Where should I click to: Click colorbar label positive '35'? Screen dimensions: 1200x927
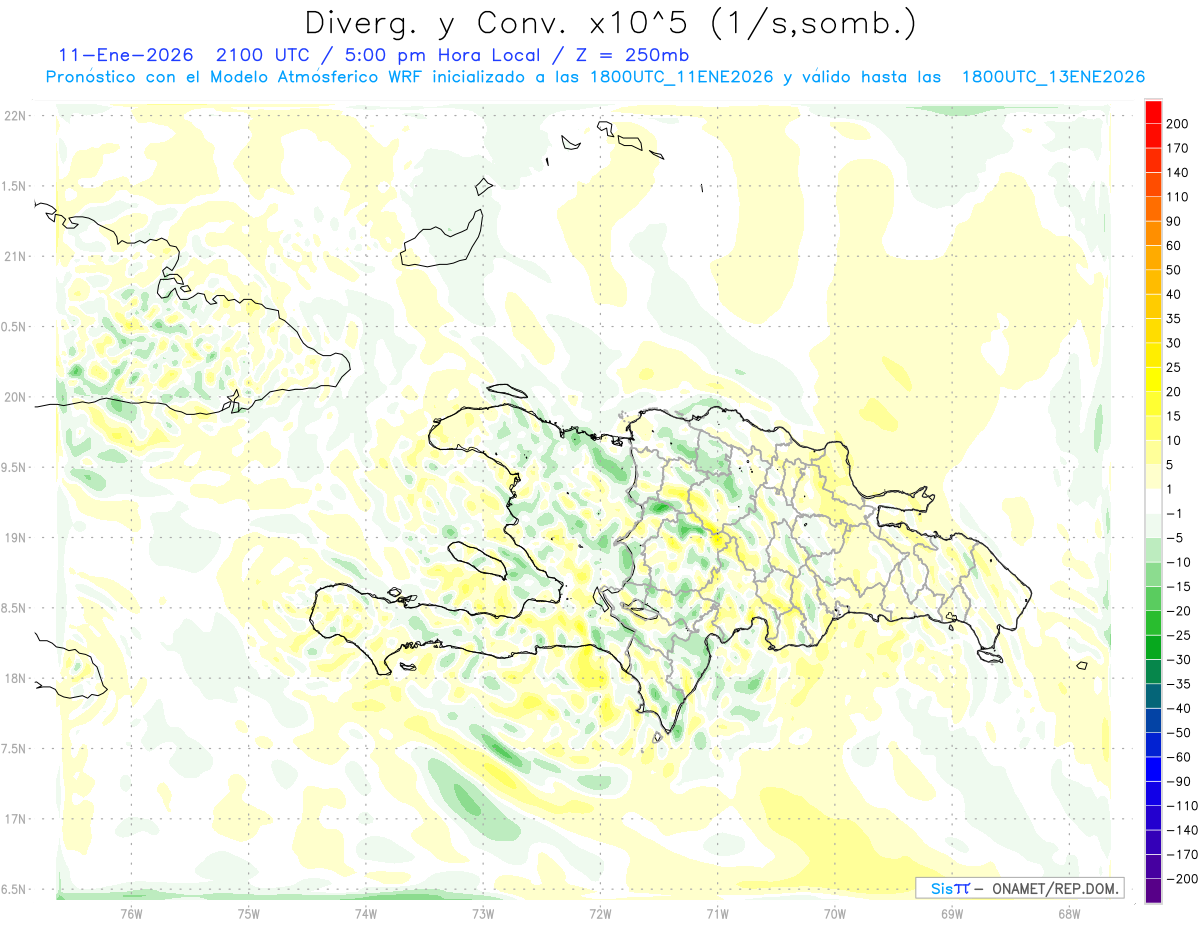[x=1175, y=319]
